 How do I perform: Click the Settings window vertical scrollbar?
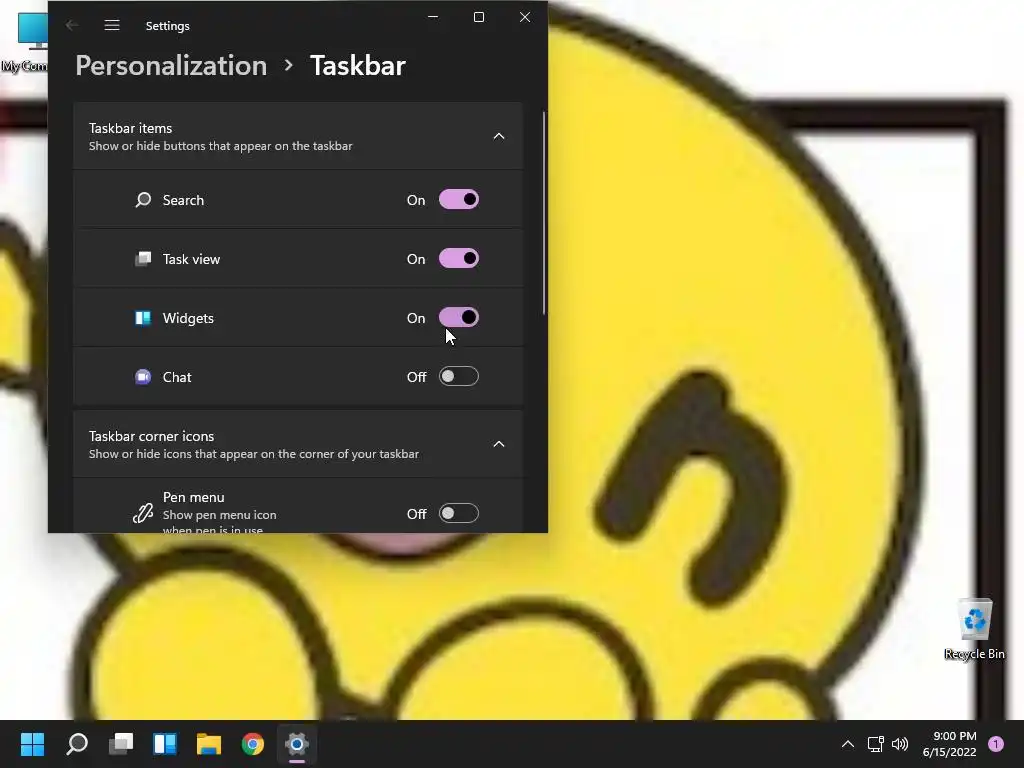click(x=543, y=214)
